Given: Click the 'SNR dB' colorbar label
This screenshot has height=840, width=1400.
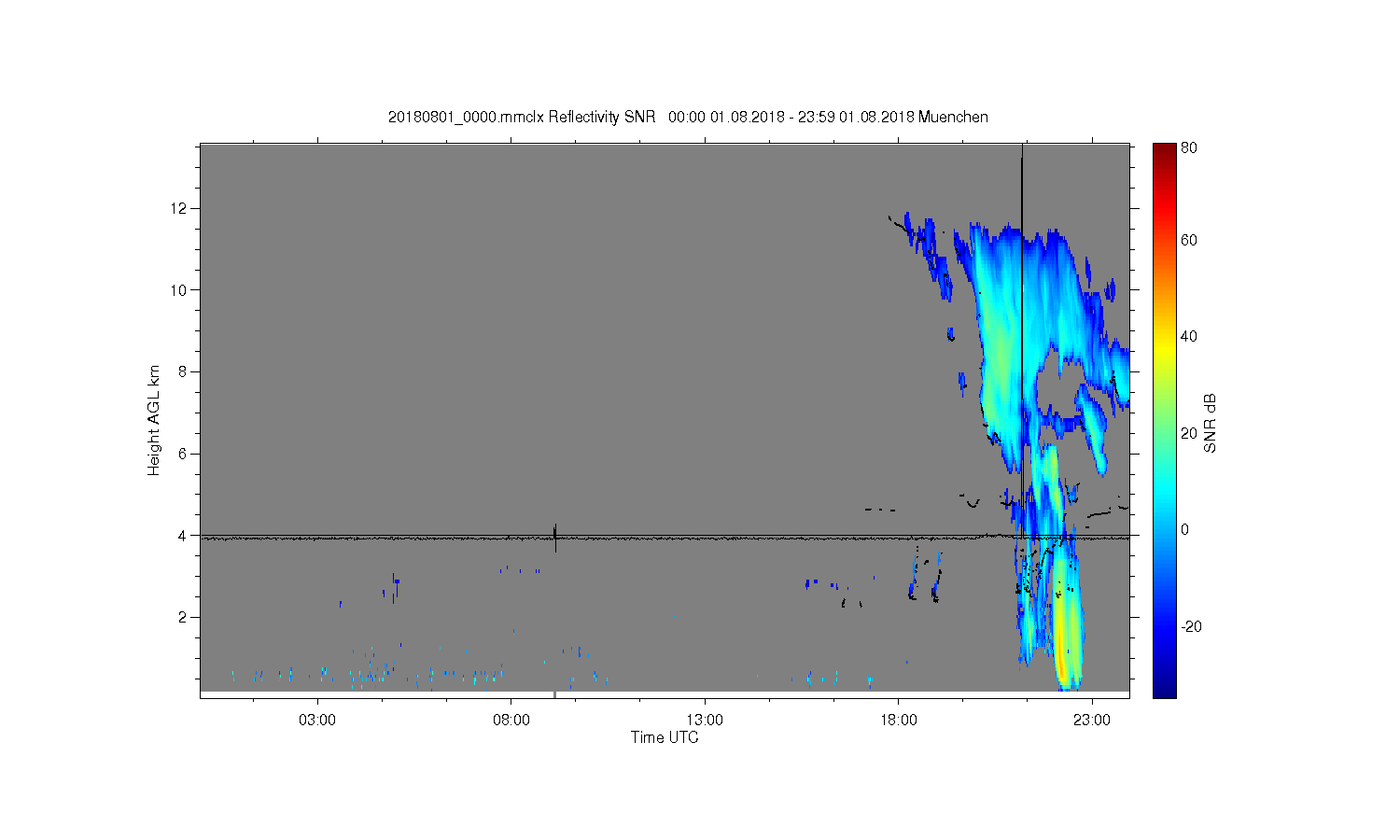Looking at the screenshot, I should [x=1210, y=423].
